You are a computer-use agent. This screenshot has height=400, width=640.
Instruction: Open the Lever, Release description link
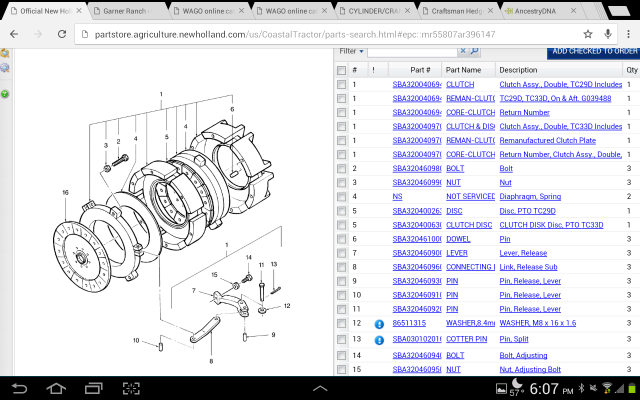(x=523, y=253)
